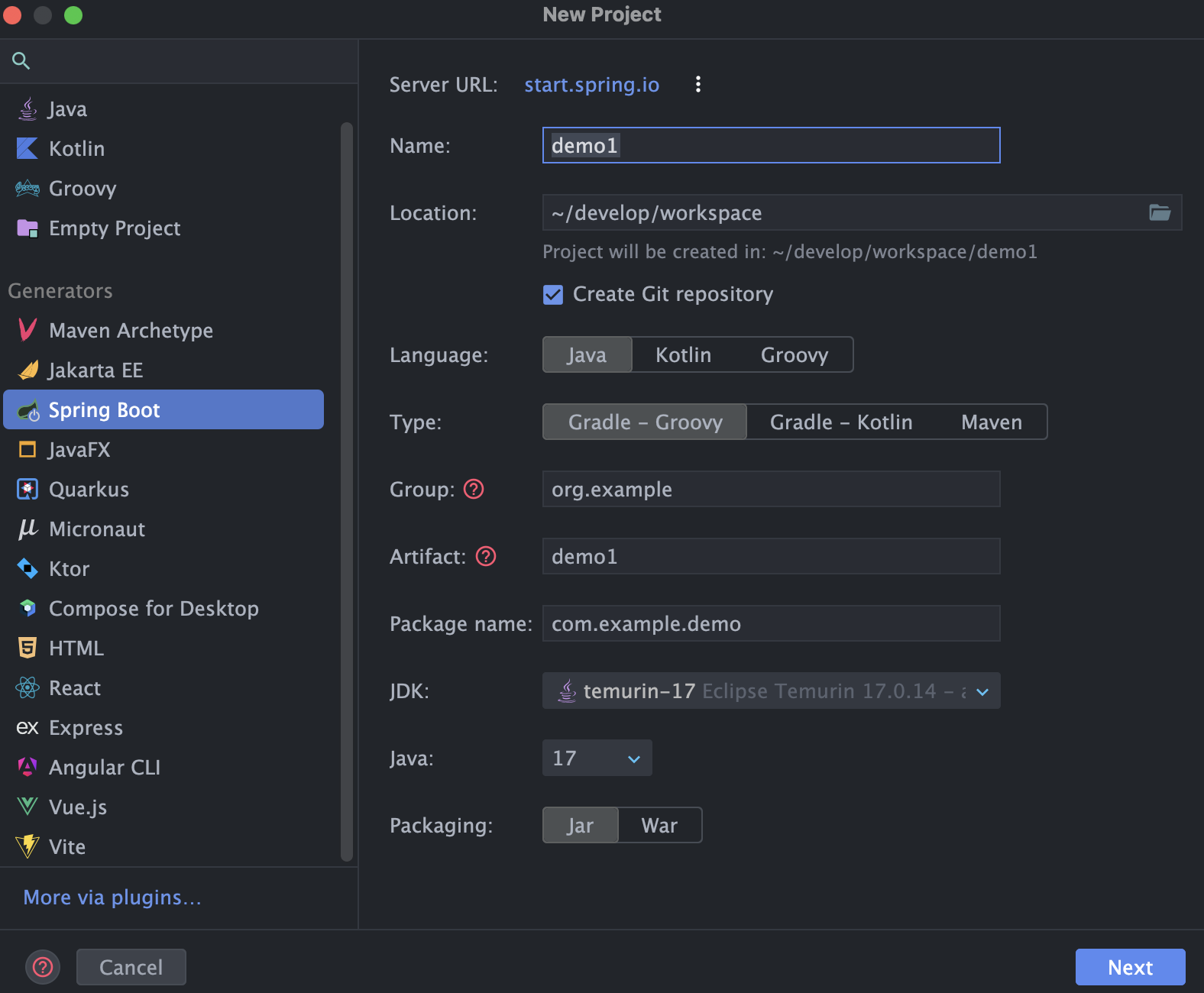The width and height of the screenshot is (1204, 993).
Task: Show help for the Group field
Action: click(x=474, y=489)
